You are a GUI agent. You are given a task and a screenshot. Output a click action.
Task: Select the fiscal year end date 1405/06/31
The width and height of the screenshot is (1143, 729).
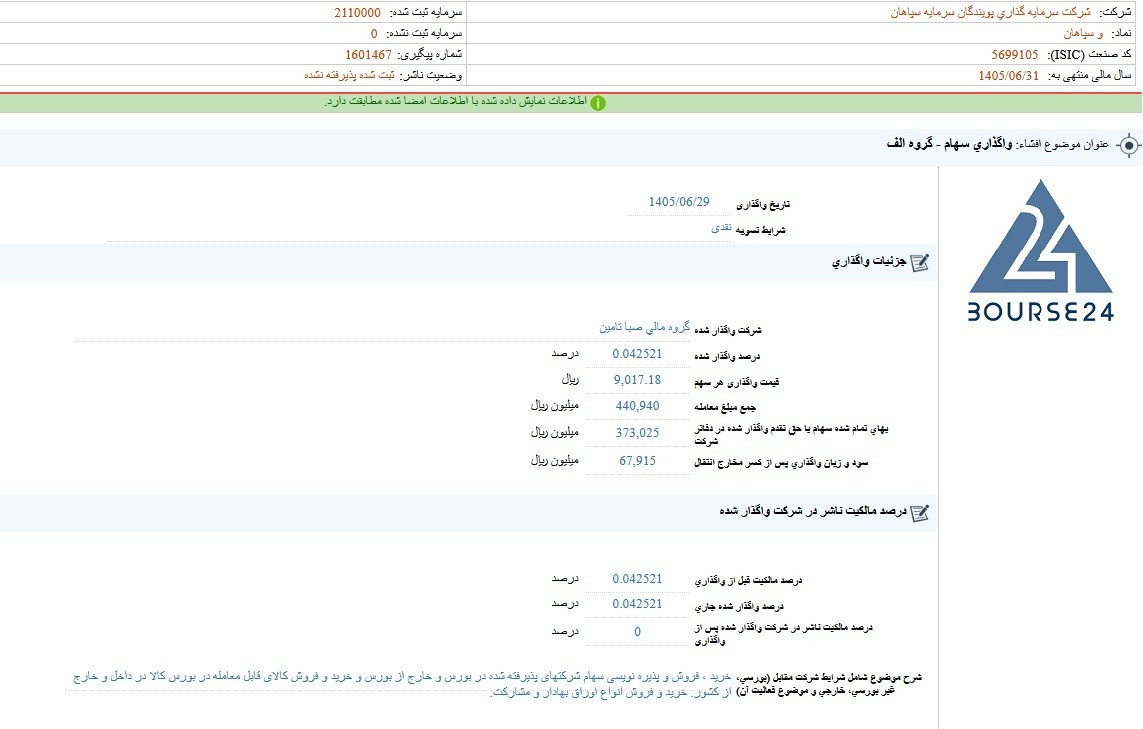point(1008,76)
